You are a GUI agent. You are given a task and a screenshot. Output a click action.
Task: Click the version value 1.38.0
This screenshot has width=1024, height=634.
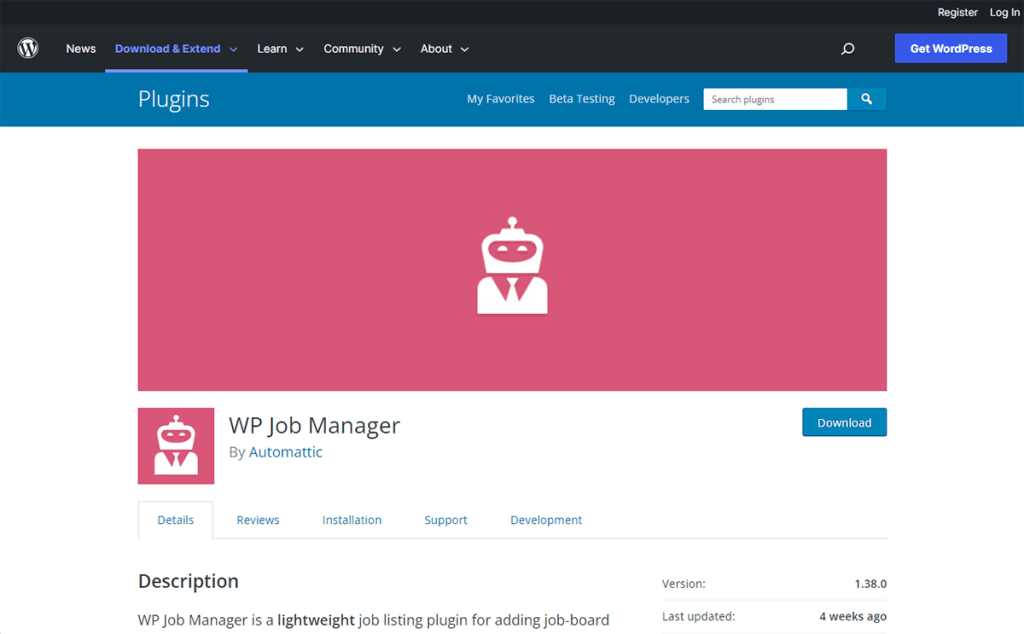point(871,584)
